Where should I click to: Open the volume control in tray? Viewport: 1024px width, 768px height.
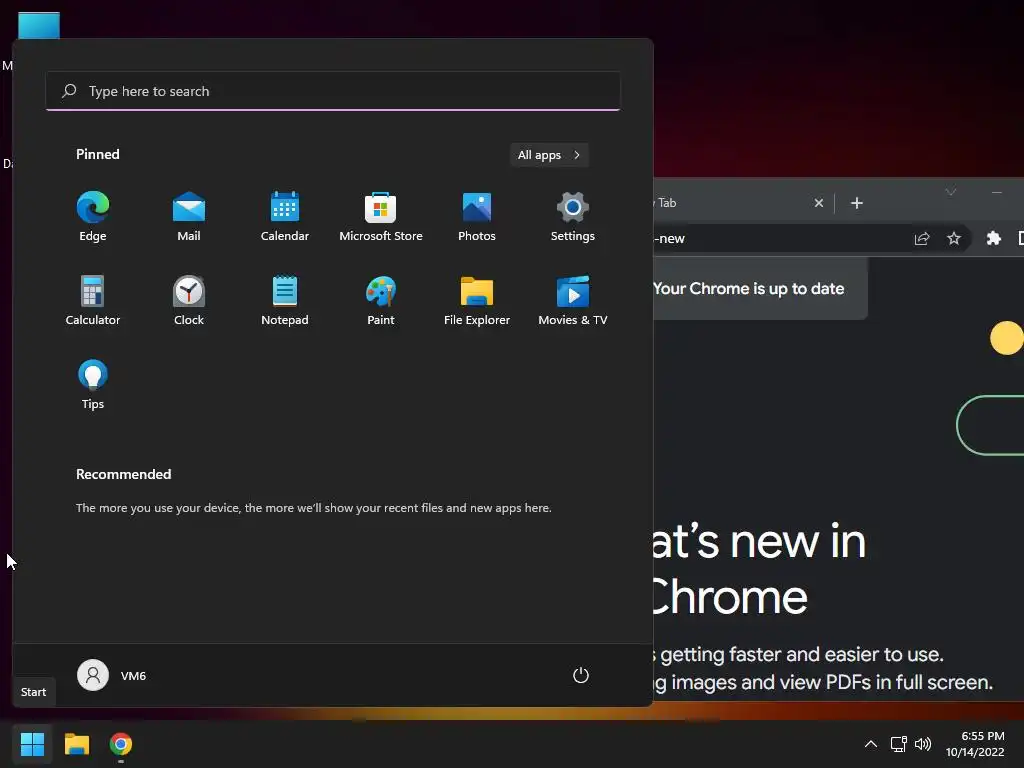(923, 744)
